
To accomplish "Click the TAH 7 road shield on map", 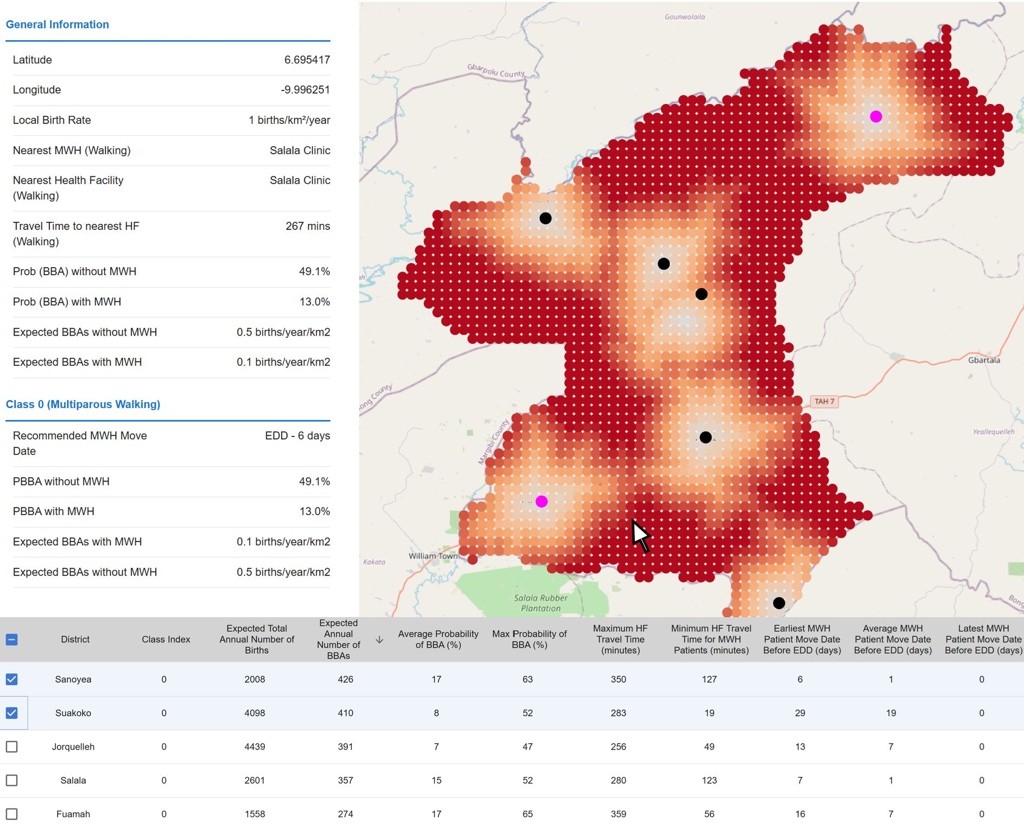I will (823, 401).
